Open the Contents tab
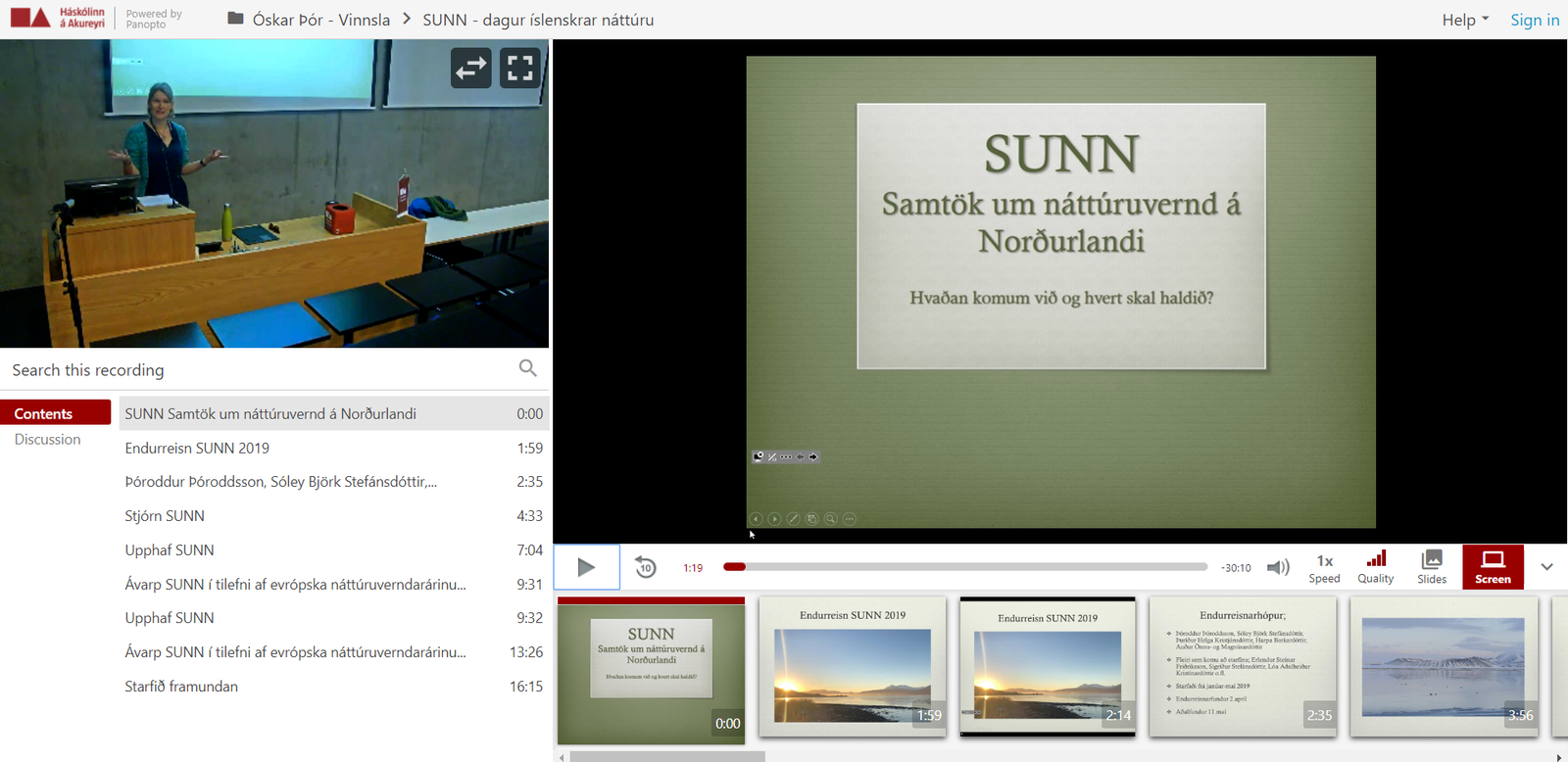 click(44, 413)
